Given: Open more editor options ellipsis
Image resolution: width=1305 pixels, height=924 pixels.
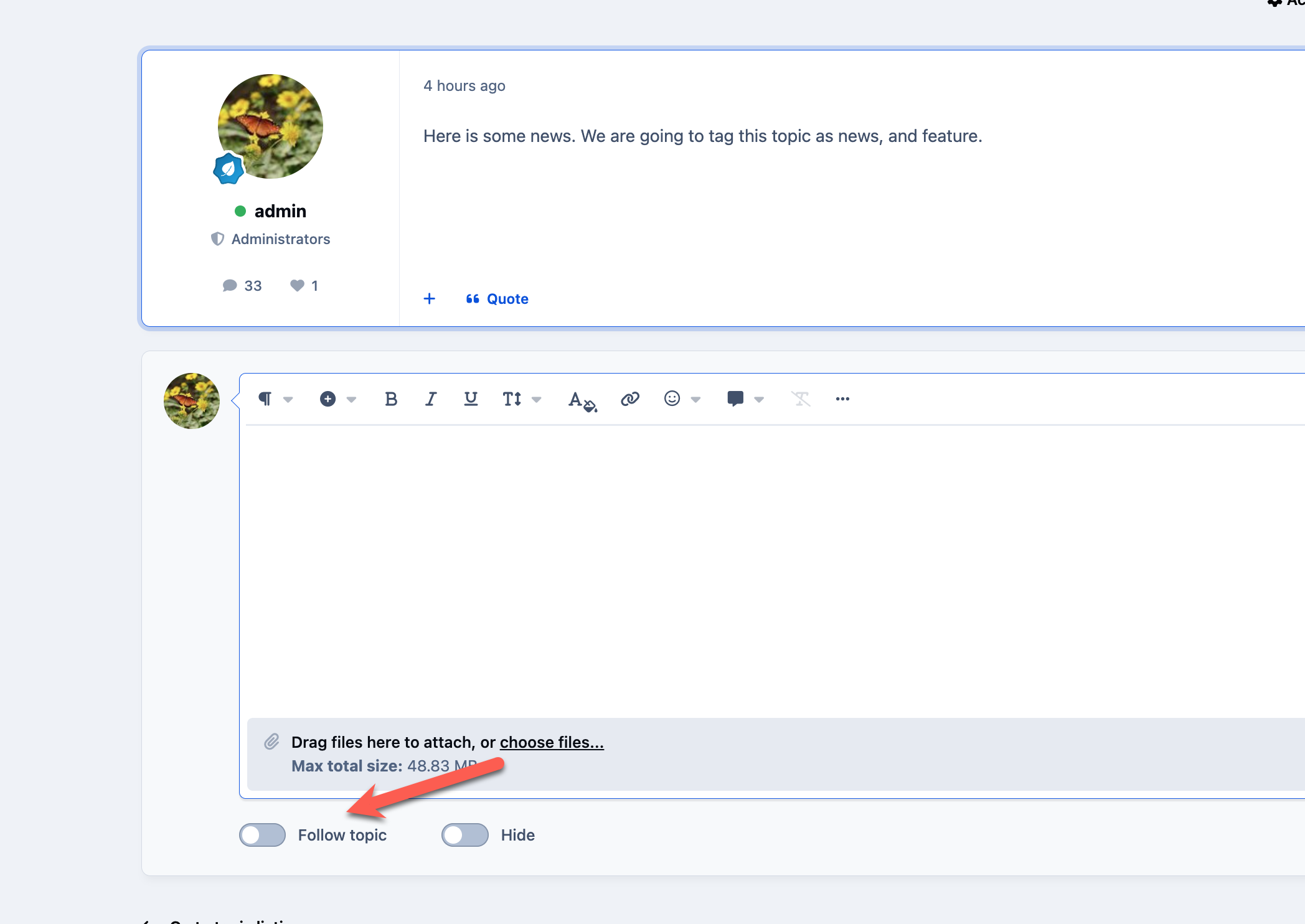Looking at the screenshot, I should (842, 399).
